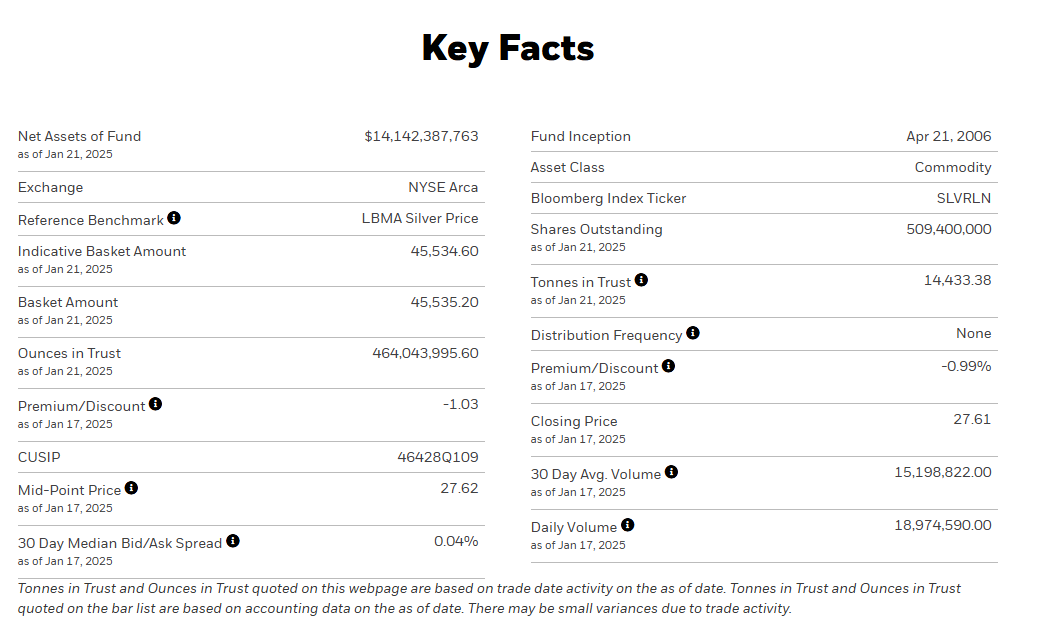
Task: Click the Distribution Frequency info icon
Action: click(693, 333)
